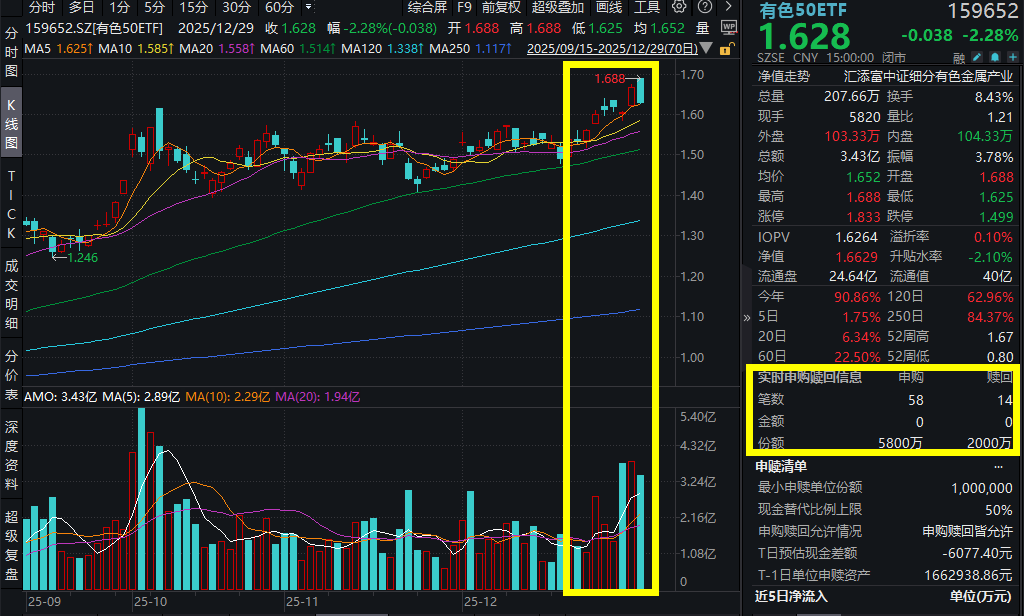Click the lock icon beside the date range
Viewport: 1024px width, 616px height.
point(727,51)
